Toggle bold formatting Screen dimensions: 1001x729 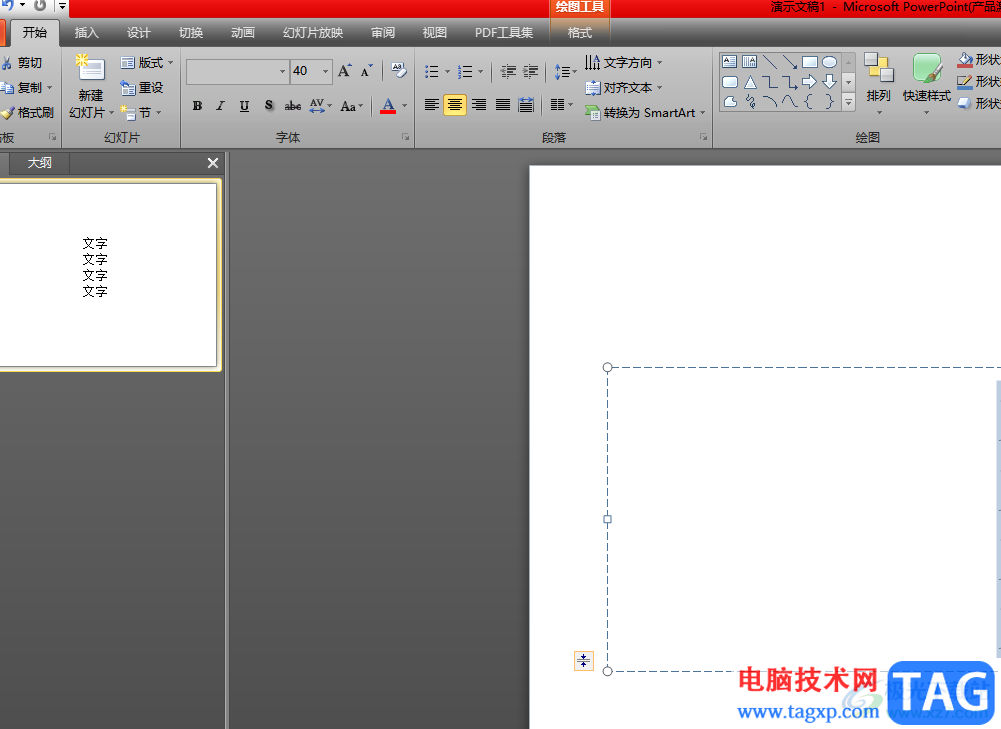(x=197, y=106)
